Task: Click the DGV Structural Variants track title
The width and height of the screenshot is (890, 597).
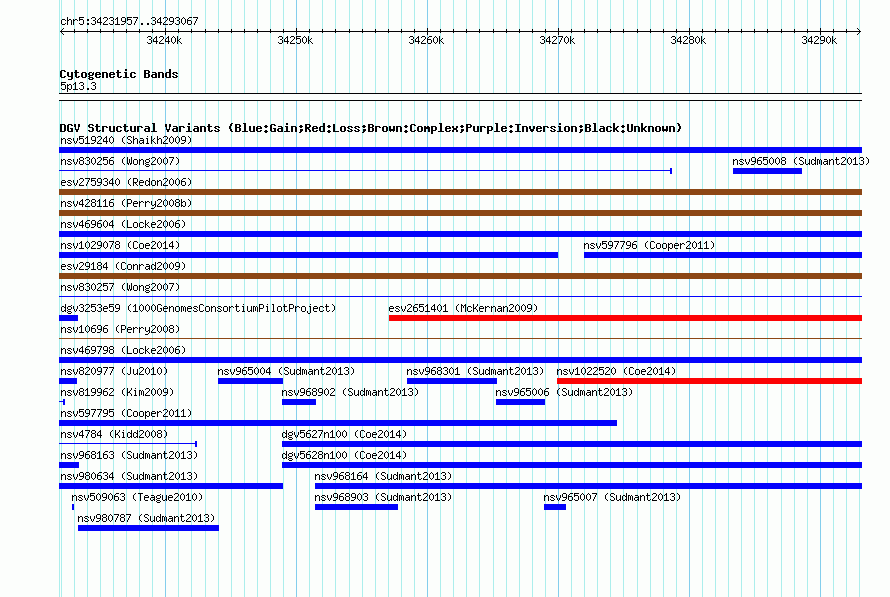Action: pyautogui.click(x=371, y=128)
